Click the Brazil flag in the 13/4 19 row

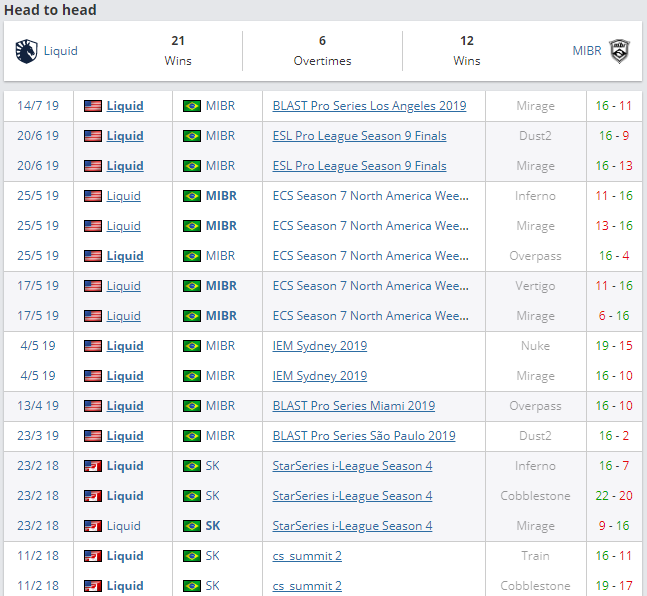click(192, 406)
